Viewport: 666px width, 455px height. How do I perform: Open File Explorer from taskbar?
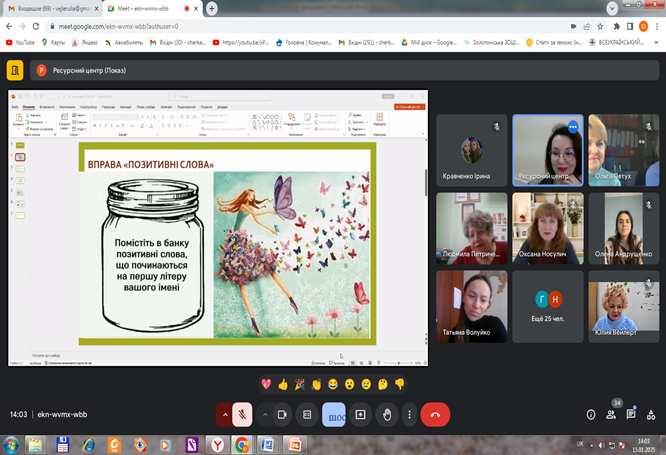click(36, 445)
